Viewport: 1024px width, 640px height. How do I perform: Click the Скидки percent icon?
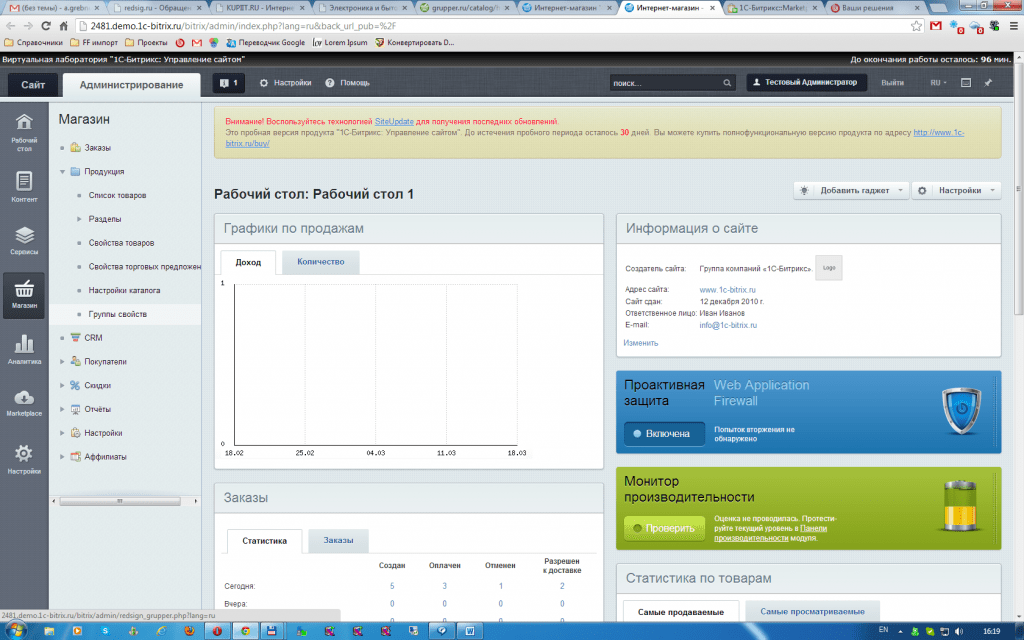tap(75, 385)
